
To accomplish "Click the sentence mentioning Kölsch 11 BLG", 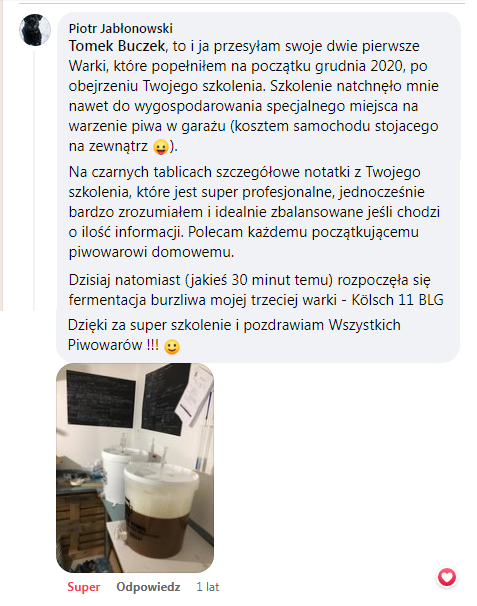I will click(x=256, y=289).
